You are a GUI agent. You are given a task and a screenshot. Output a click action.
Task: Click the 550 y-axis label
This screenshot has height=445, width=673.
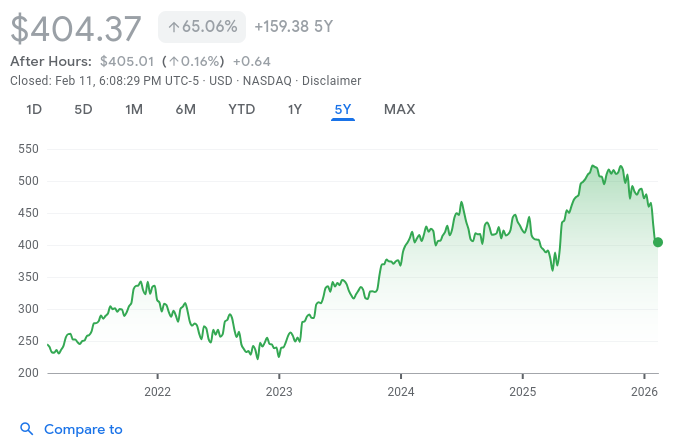coord(27,149)
